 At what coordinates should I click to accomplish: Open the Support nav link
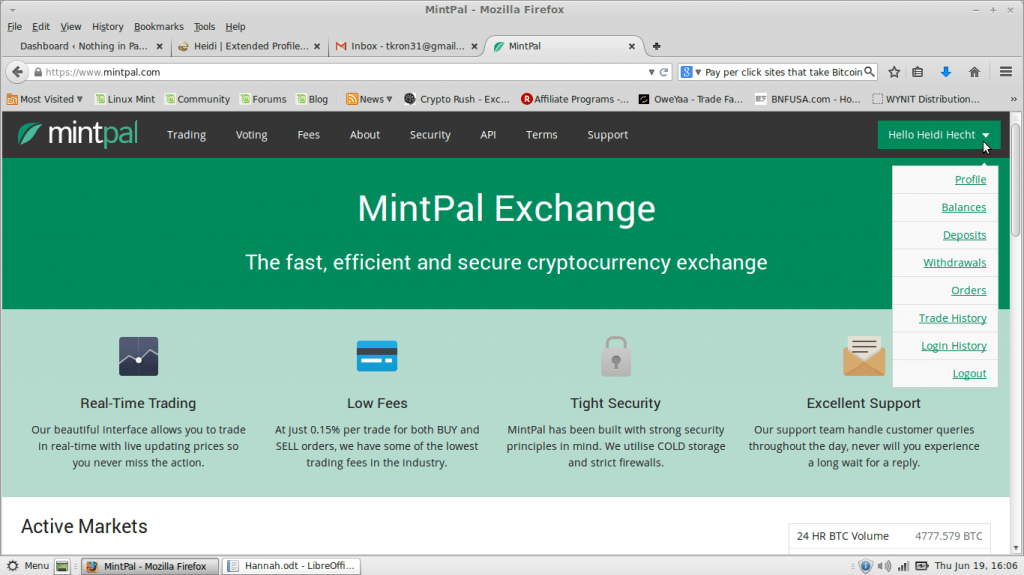click(607, 135)
